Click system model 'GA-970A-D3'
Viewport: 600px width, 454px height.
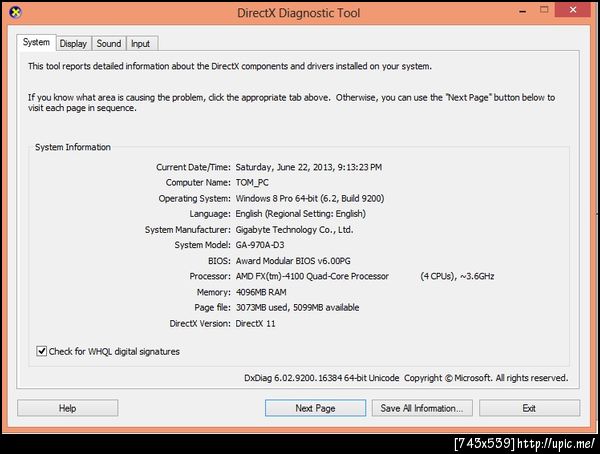(x=260, y=245)
